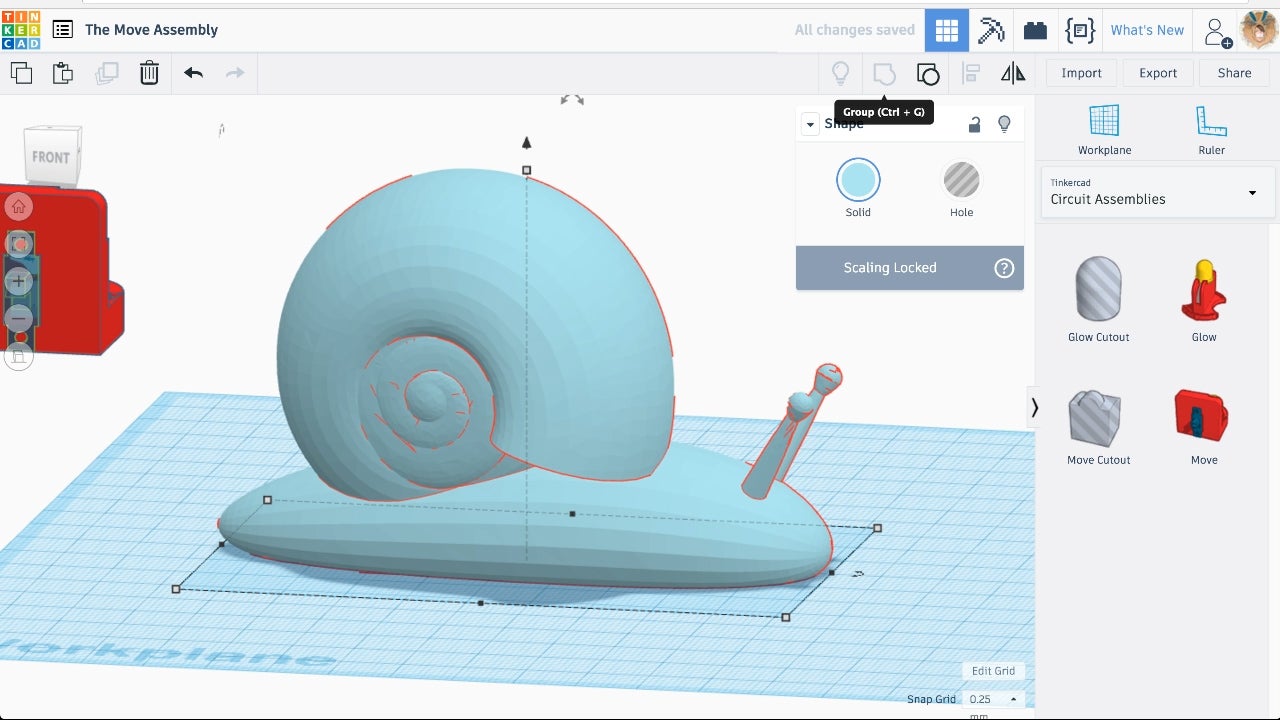Click the invite collaborator icon

tap(1217, 32)
